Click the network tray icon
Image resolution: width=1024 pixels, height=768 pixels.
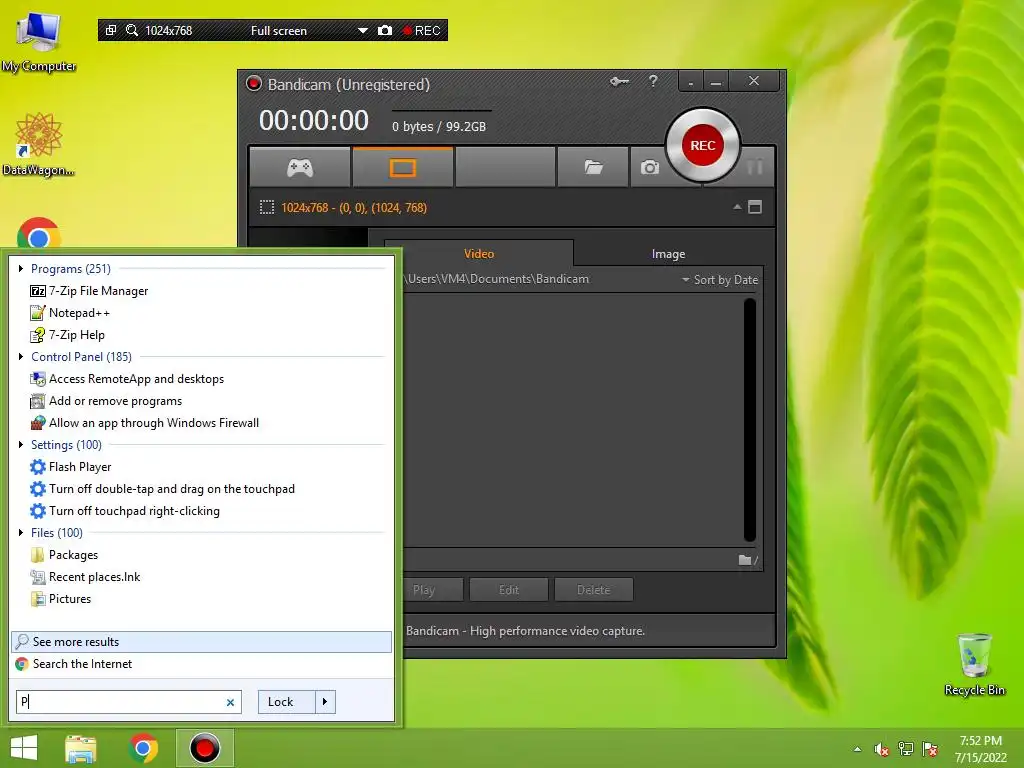click(906, 749)
